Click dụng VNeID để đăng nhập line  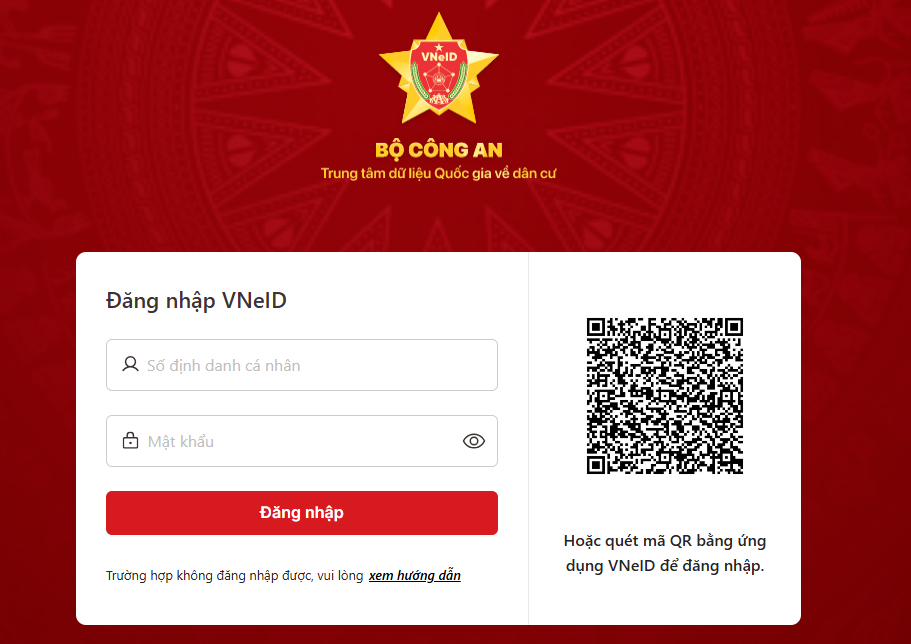tap(665, 566)
